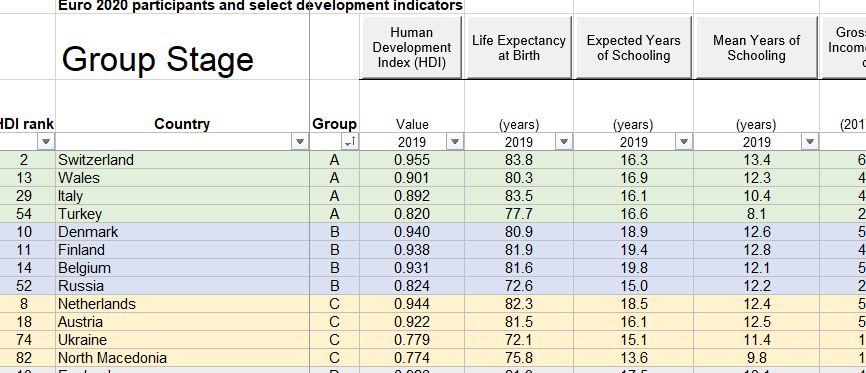
Task: Select Belgium's expected schooling value 19.8
Action: pos(633,267)
